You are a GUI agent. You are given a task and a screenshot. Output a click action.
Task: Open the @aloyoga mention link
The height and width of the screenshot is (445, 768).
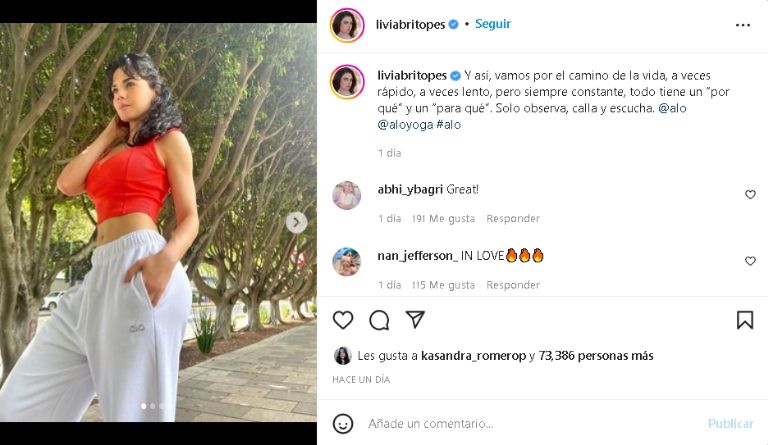pos(405,125)
